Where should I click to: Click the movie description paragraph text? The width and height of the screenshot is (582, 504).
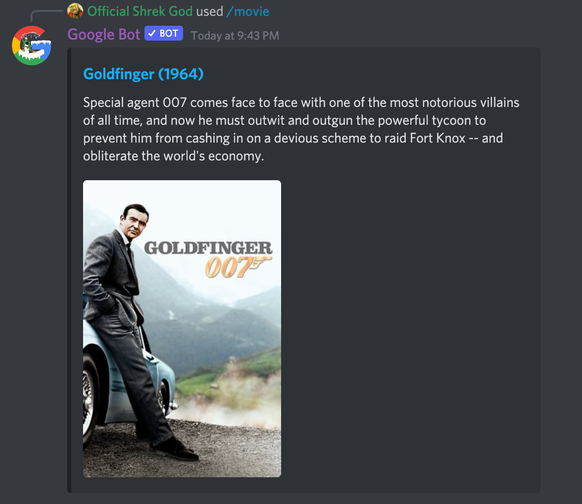[x=301, y=129]
